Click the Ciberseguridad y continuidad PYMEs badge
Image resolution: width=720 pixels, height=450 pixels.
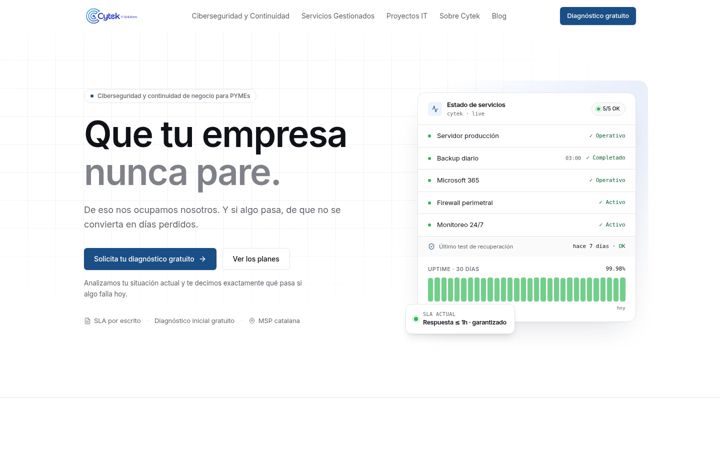(x=170, y=96)
